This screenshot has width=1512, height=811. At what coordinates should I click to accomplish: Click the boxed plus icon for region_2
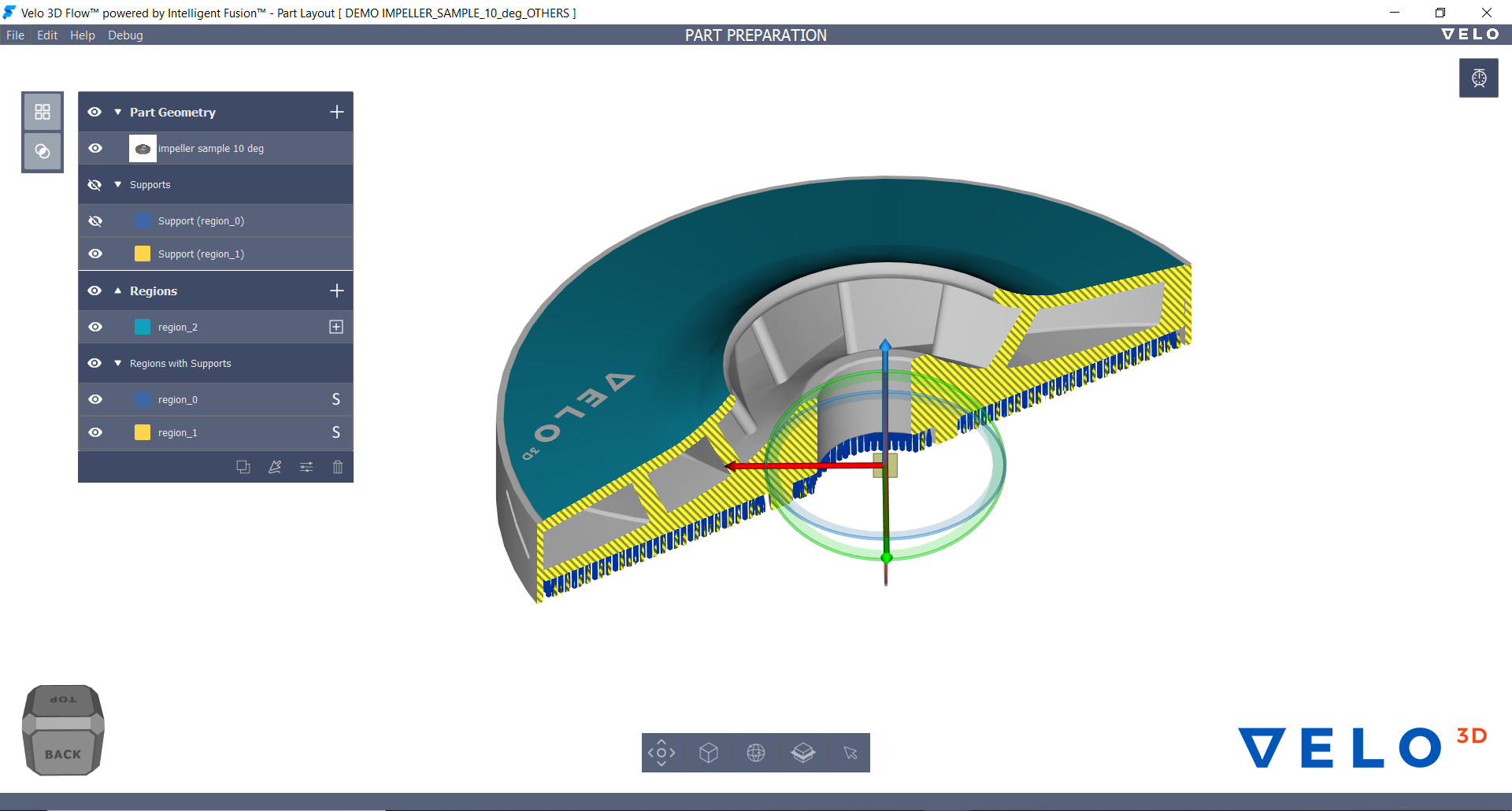click(x=336, y=327)
